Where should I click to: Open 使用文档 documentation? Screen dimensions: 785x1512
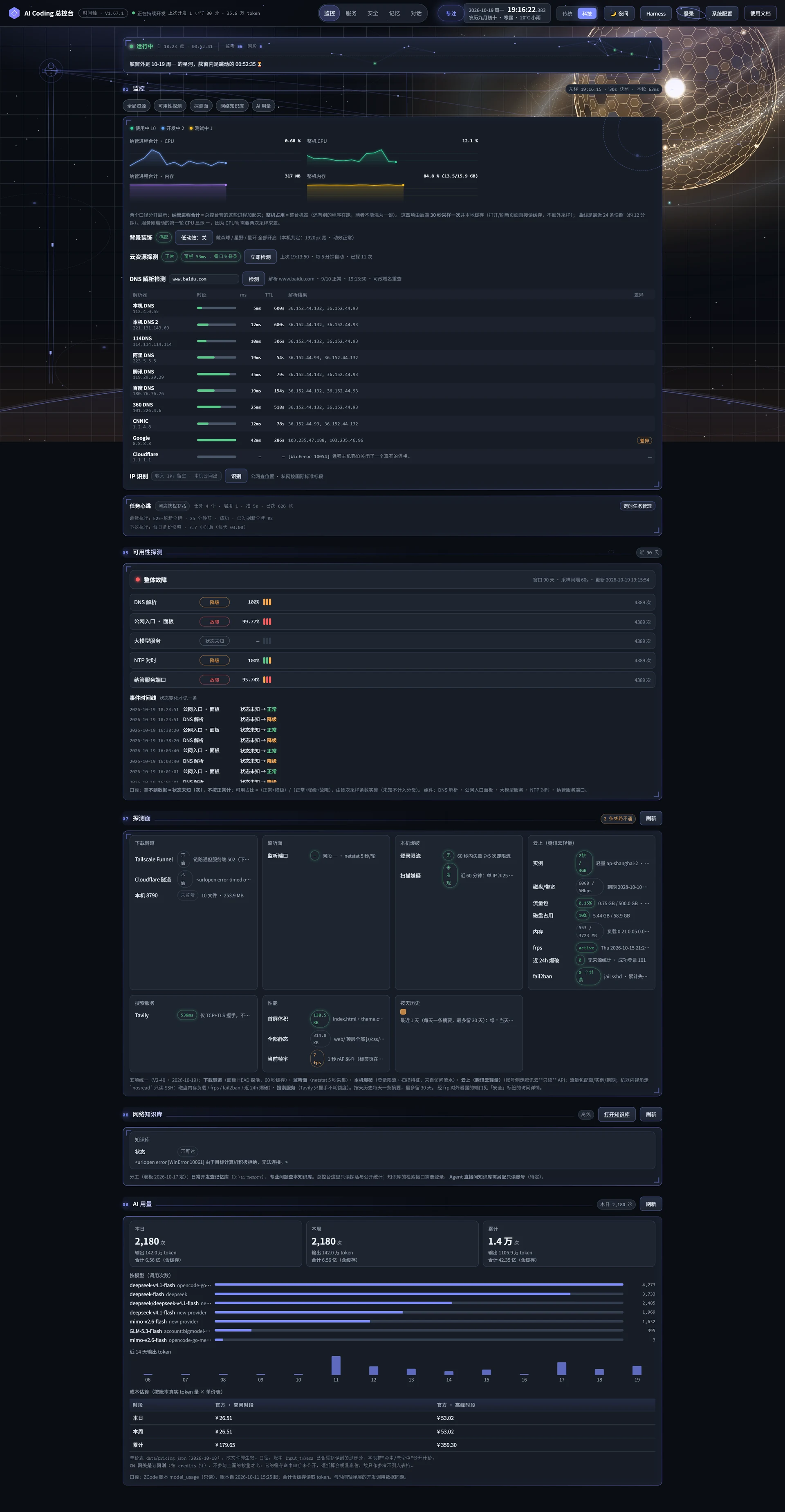760,13
